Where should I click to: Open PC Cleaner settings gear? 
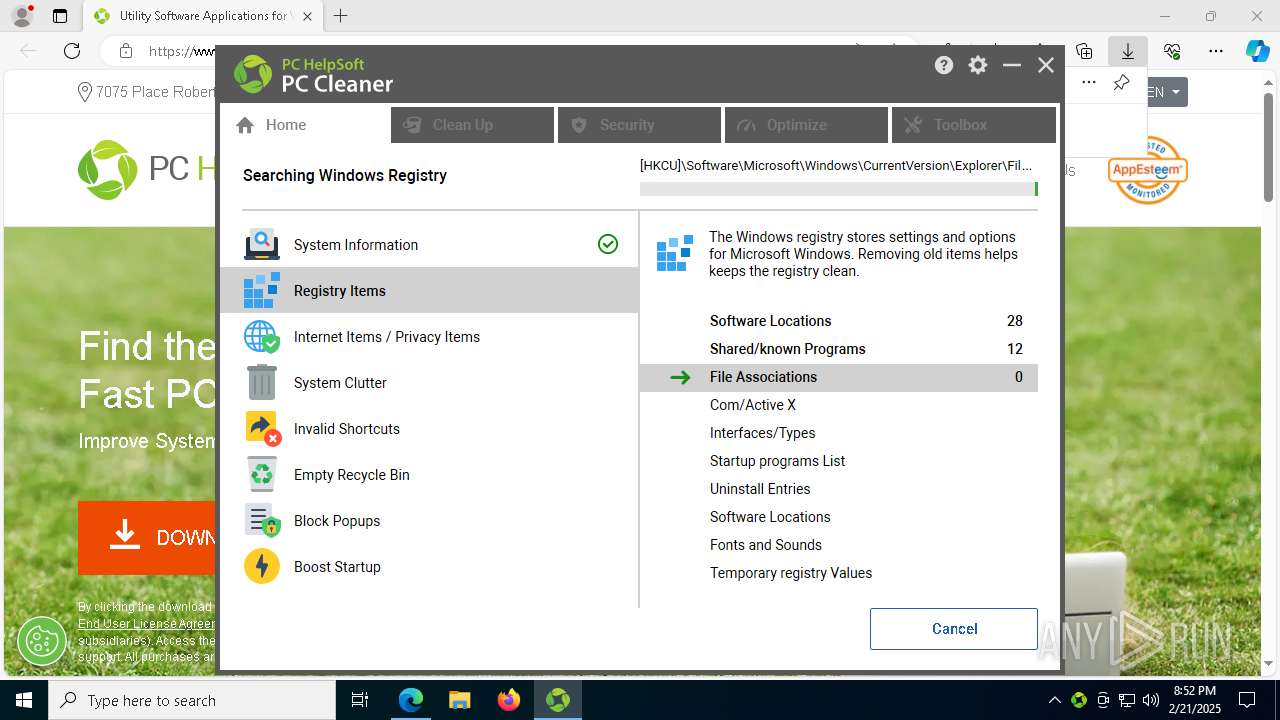978,65
